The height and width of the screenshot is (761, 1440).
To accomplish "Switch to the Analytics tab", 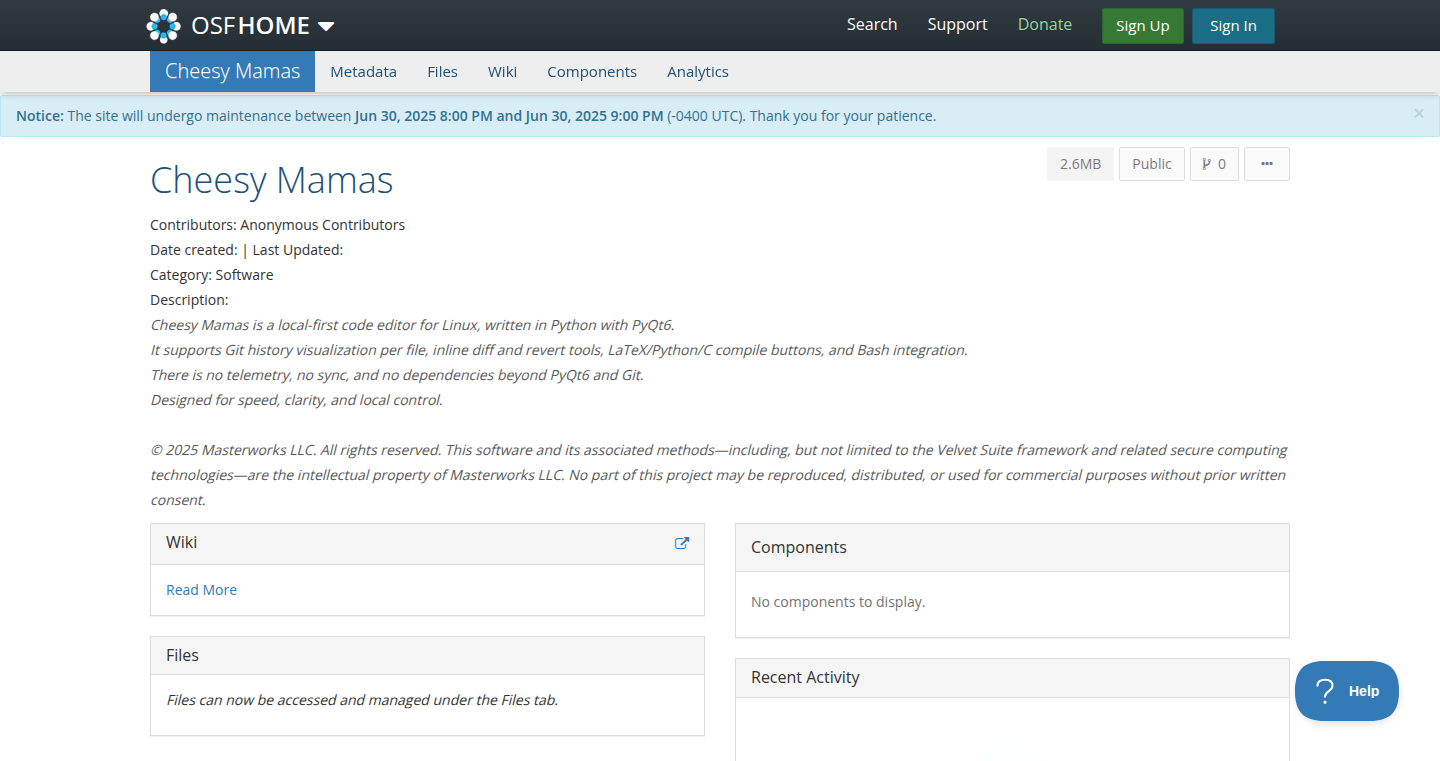I will tap(698, 72).
